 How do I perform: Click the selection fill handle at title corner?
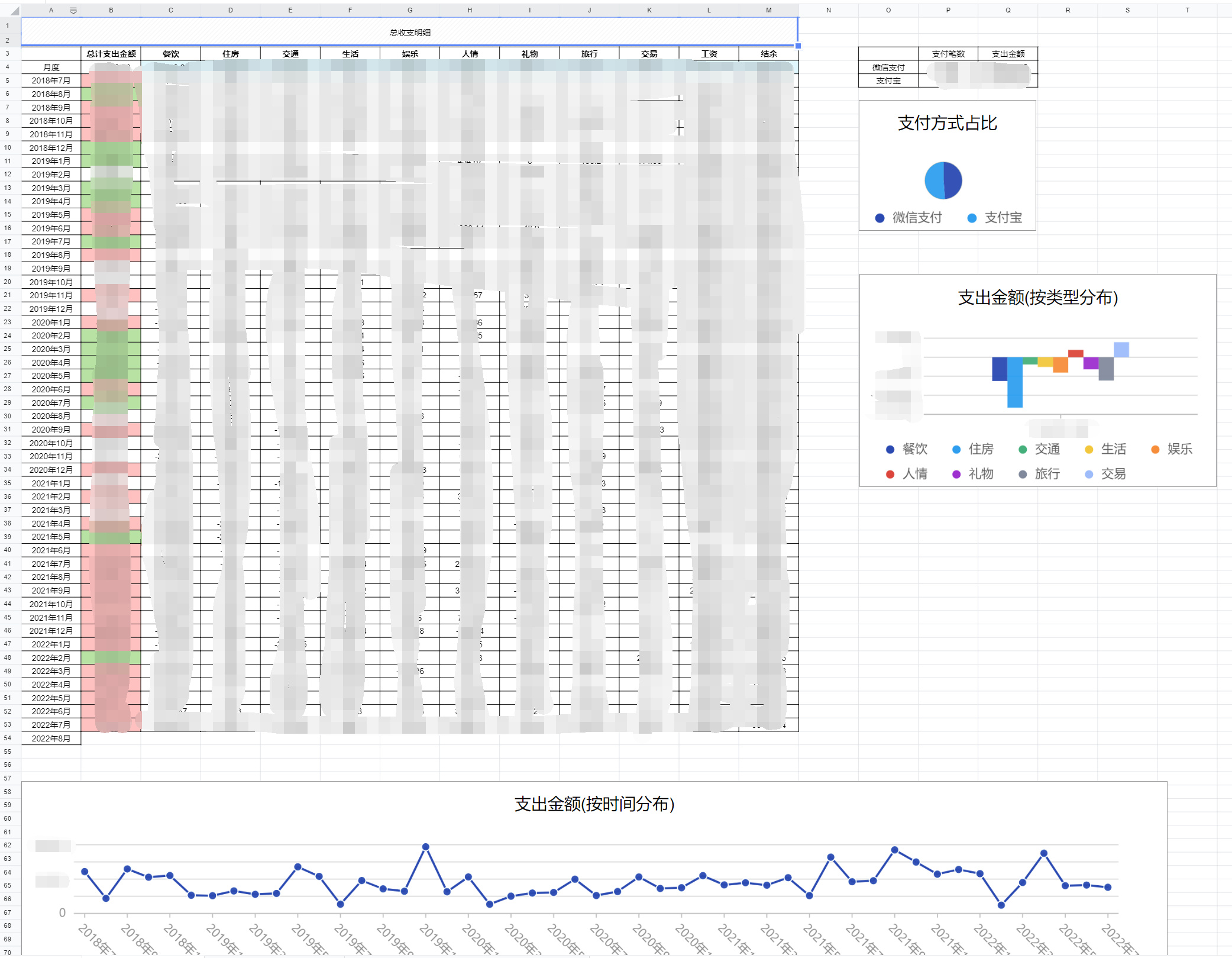(798, 46)
